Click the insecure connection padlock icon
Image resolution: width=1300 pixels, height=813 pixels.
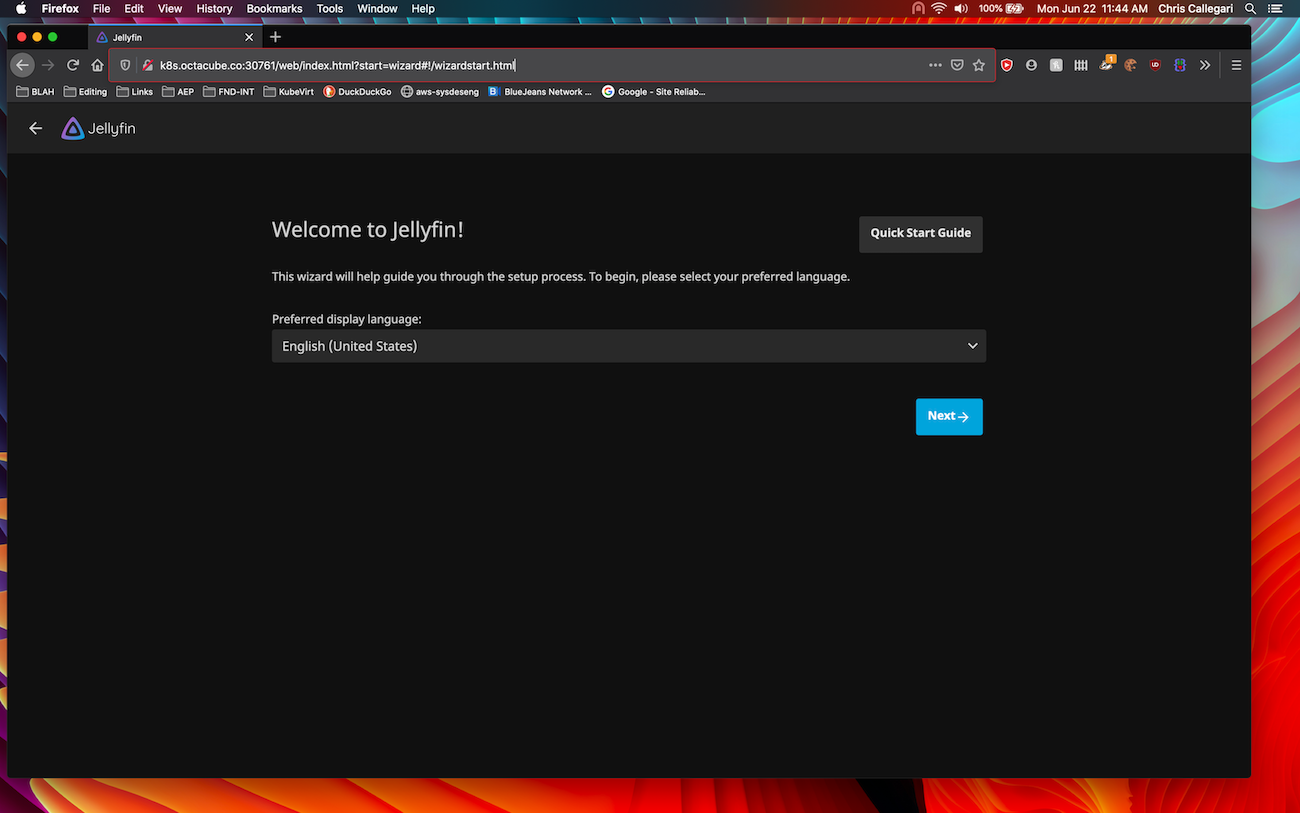point(147,65)
